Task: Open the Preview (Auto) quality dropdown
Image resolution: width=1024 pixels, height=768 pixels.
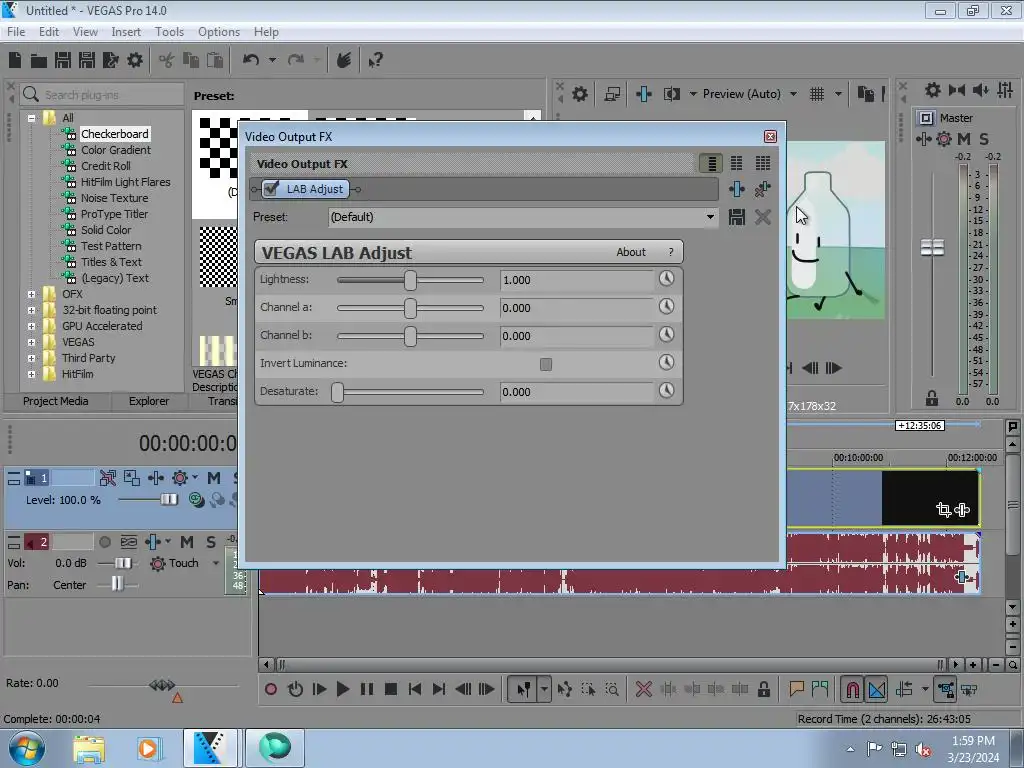Action: pyautogui.click(x=793, y=94)
